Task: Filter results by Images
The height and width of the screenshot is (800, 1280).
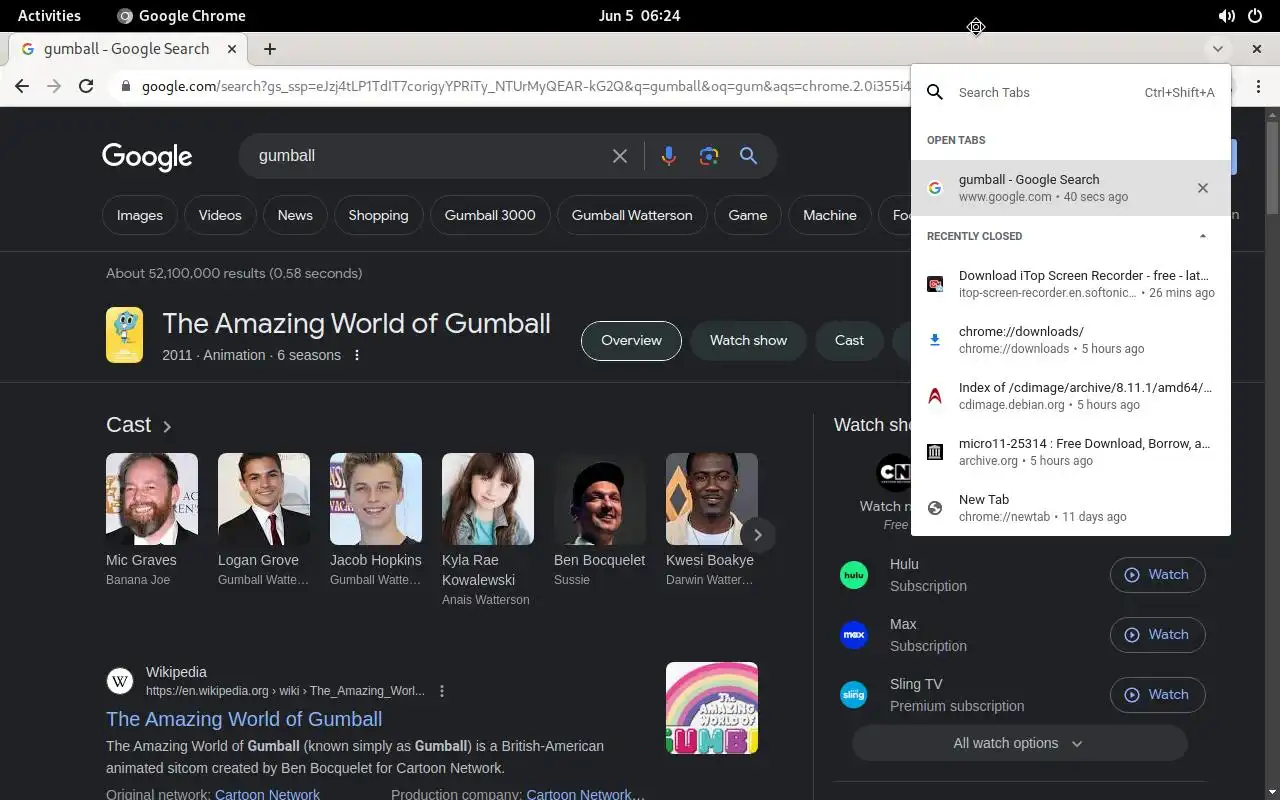Action: (140, 215)
